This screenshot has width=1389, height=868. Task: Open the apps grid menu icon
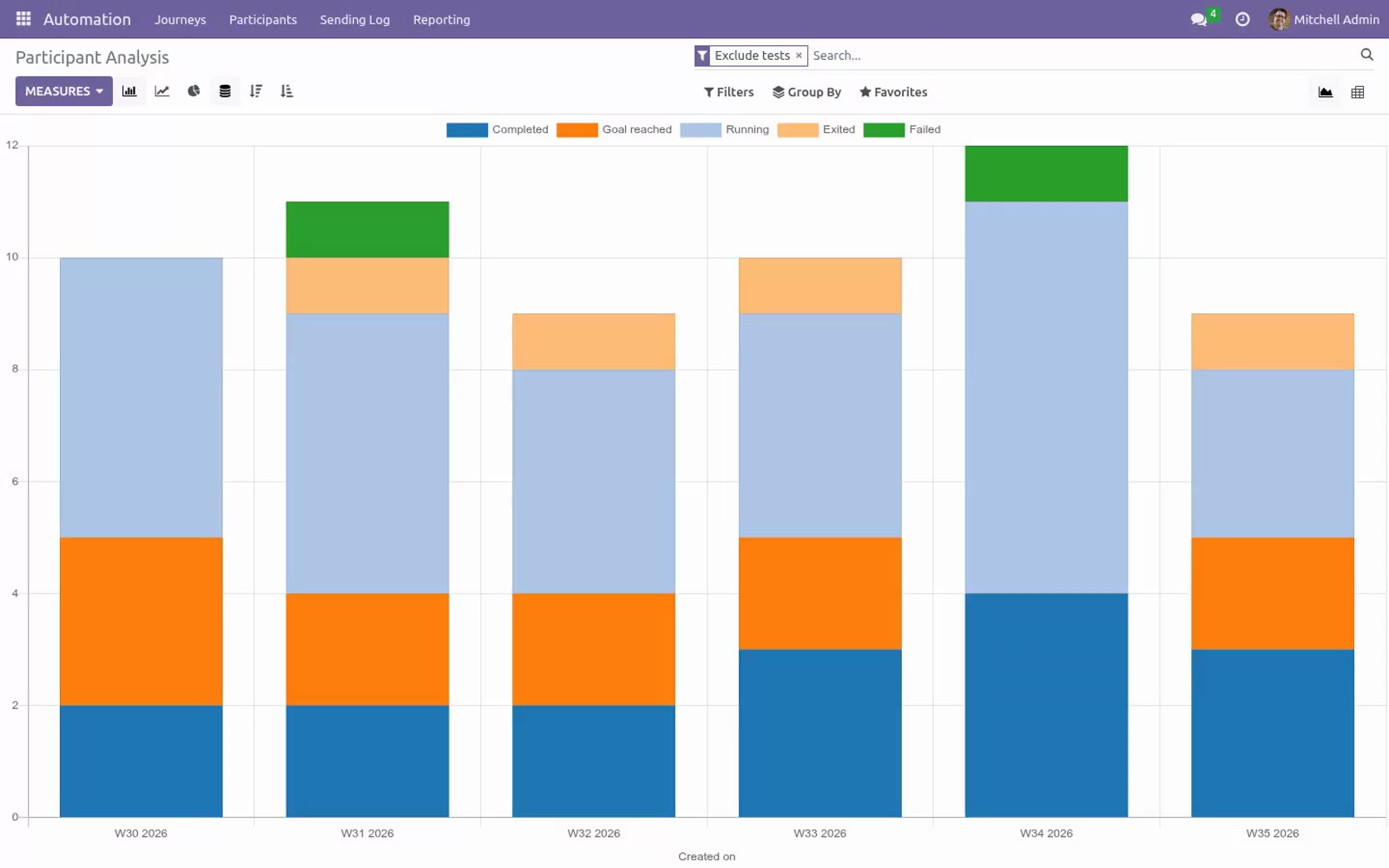tap(23, 18)
